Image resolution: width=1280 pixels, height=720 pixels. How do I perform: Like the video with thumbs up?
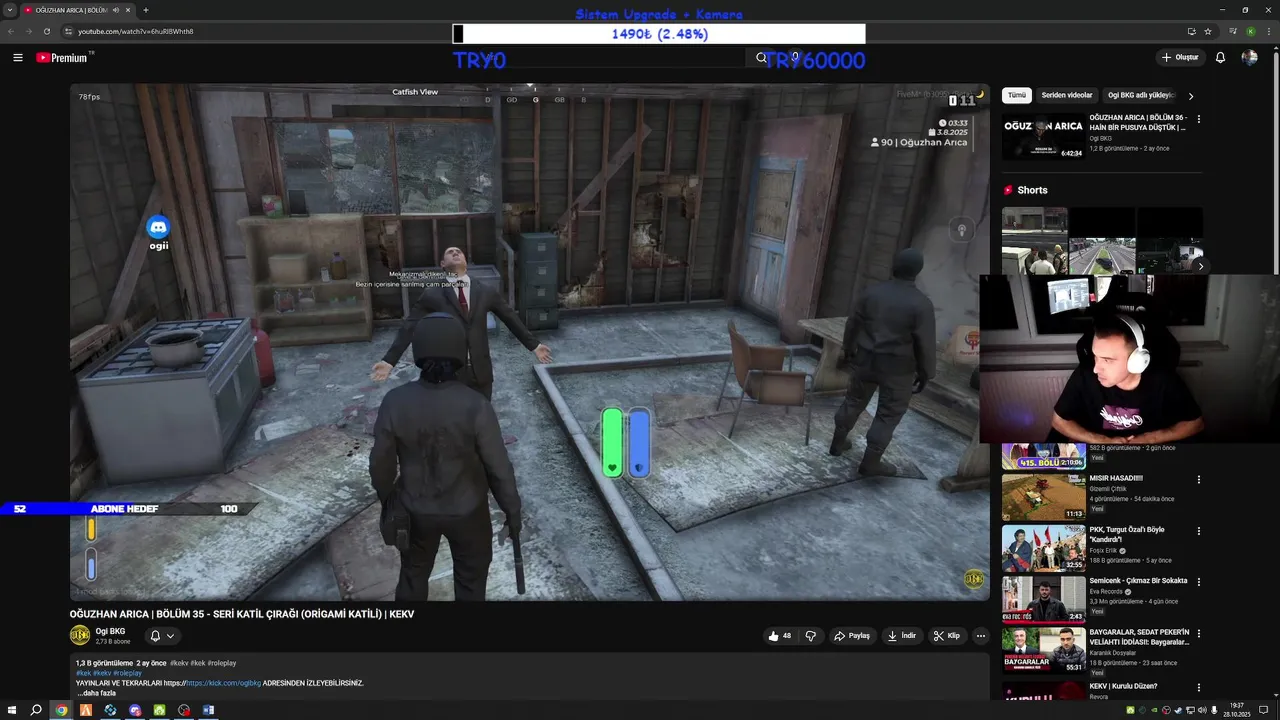point(779,636)
